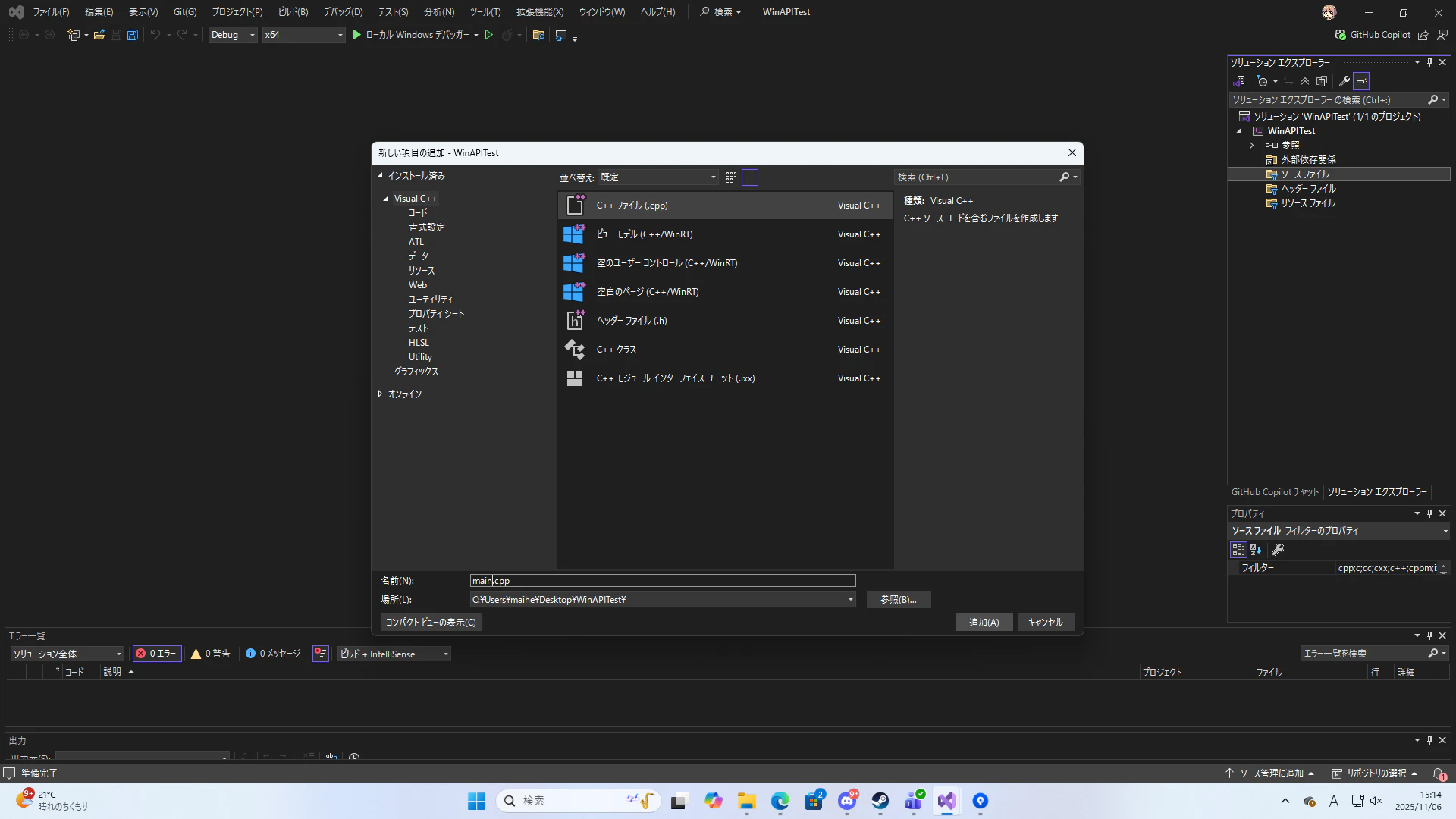Open the x64 platform dropdown
This screenshot has height=819, width=1456.
tap(303, 35)
